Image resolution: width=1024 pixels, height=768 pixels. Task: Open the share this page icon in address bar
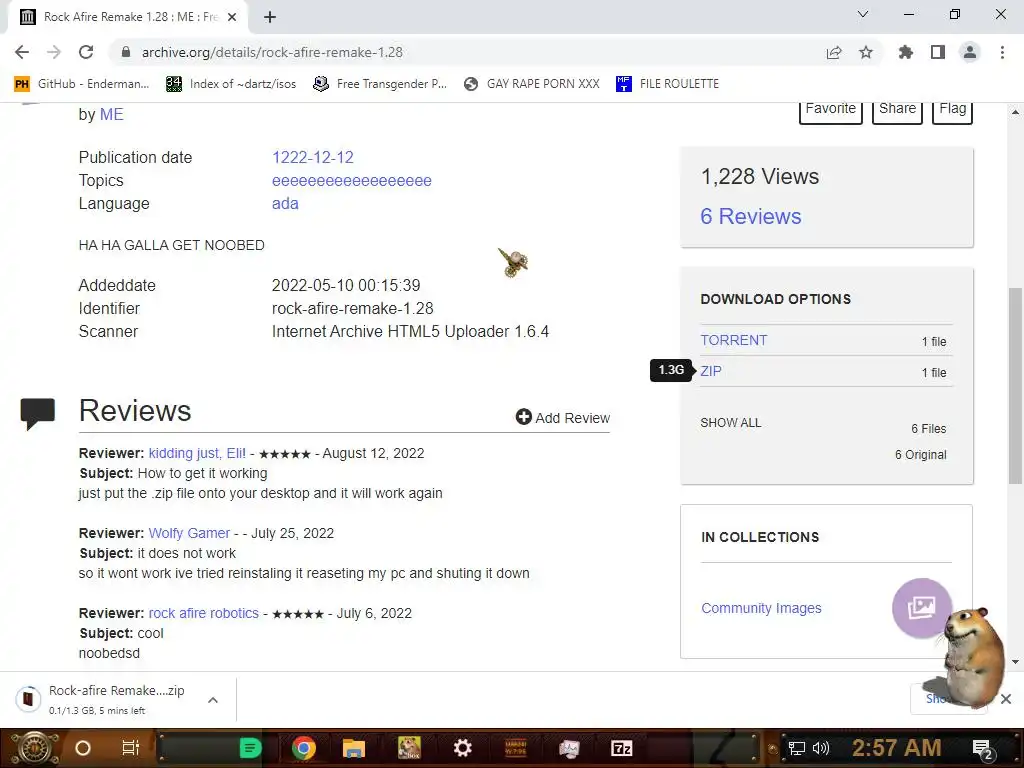coord(834,52)
